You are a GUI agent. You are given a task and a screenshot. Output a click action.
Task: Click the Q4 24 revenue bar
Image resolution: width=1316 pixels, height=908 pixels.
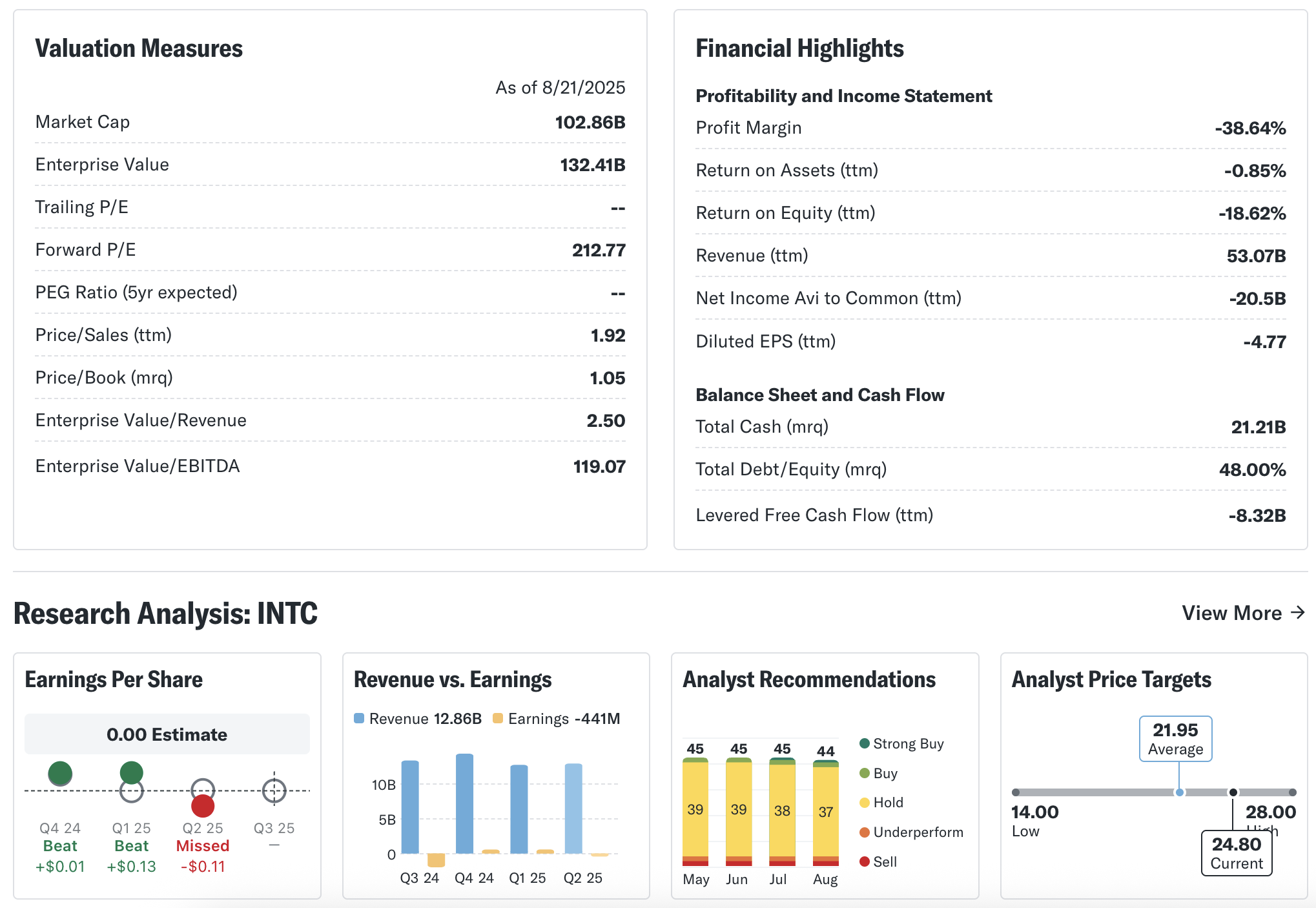pos(464,804)
